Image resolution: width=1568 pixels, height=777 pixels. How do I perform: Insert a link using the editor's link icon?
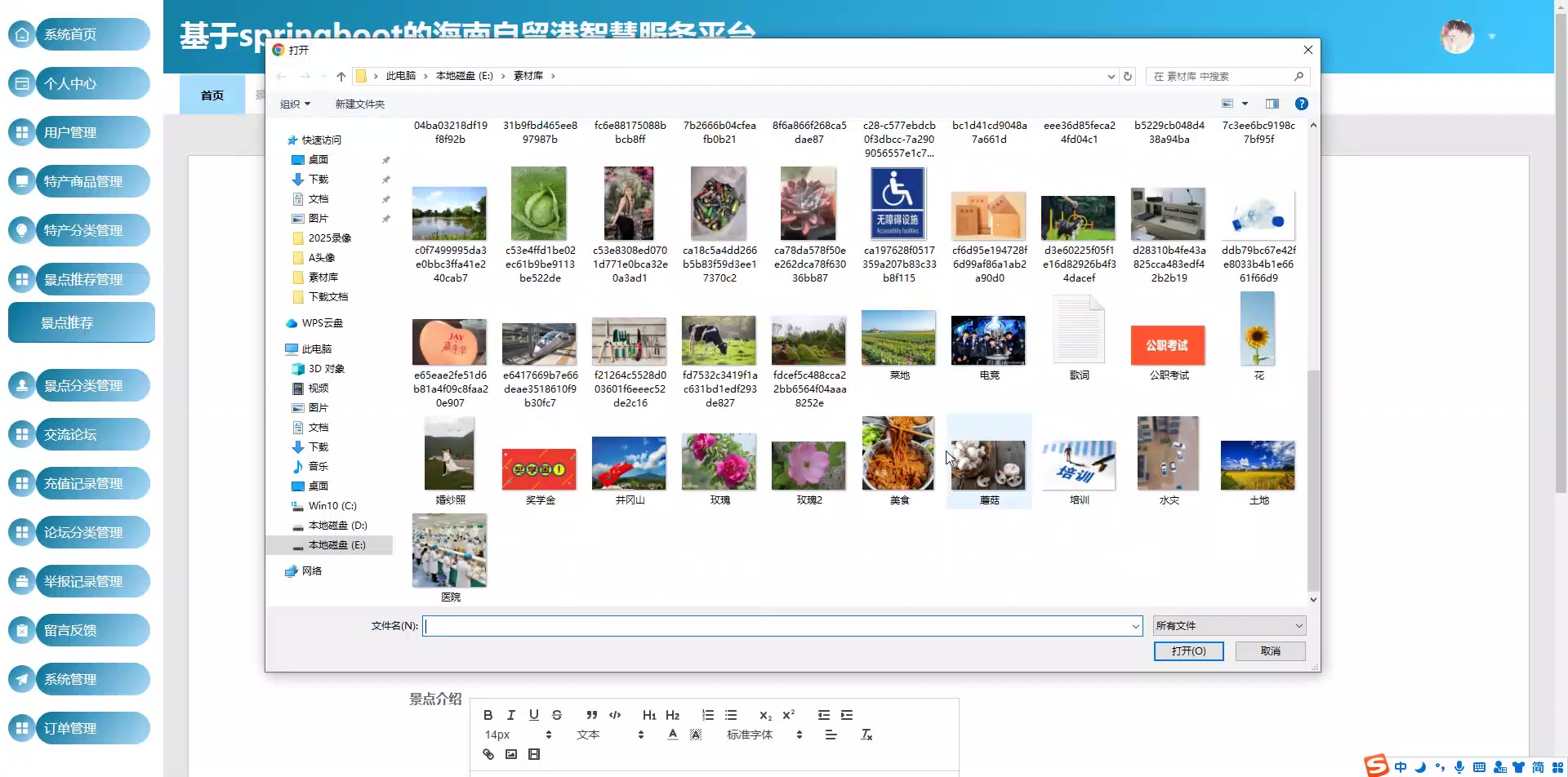click(488, 754)
